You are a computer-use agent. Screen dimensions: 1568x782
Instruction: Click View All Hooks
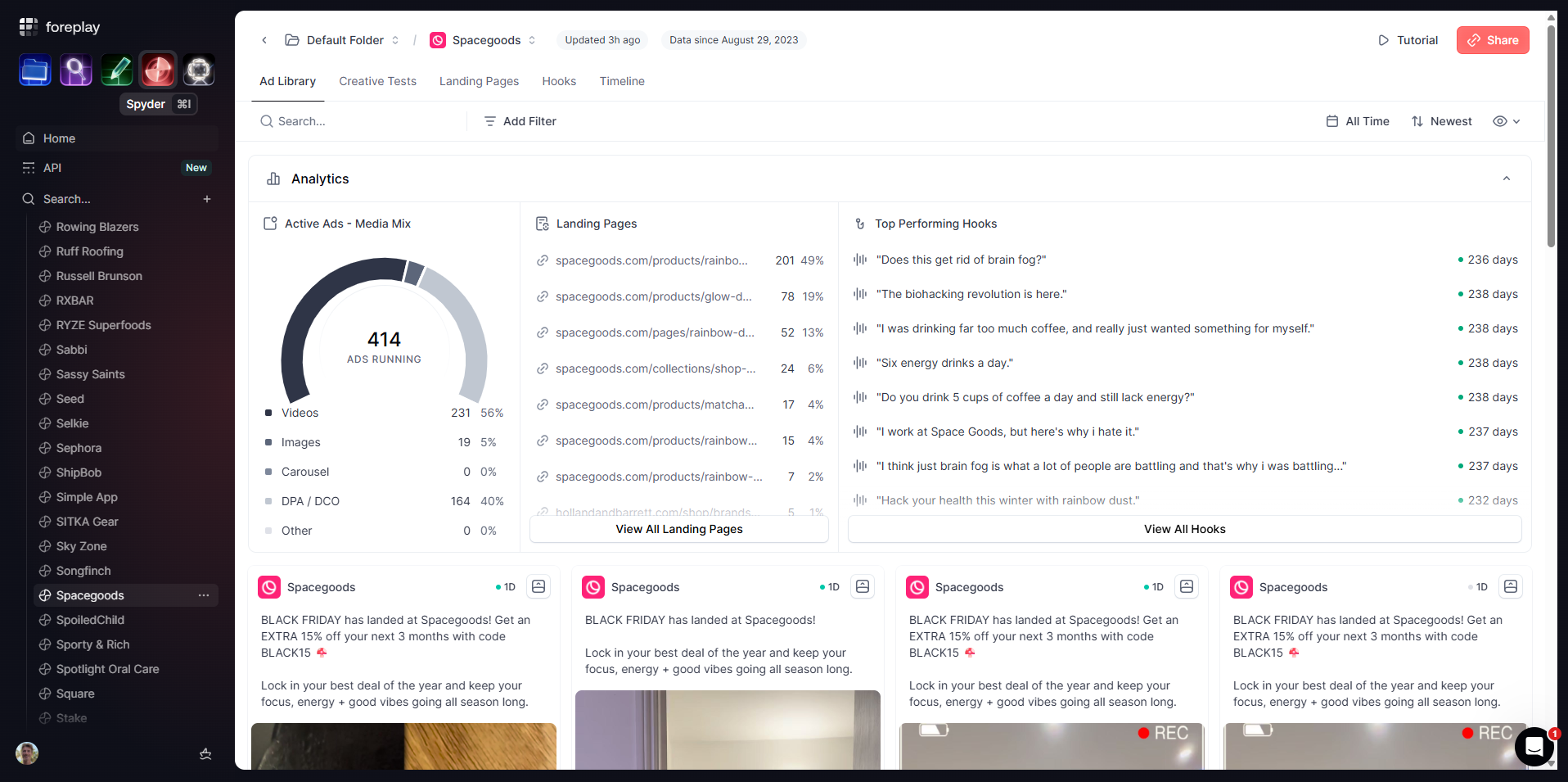1185,529
